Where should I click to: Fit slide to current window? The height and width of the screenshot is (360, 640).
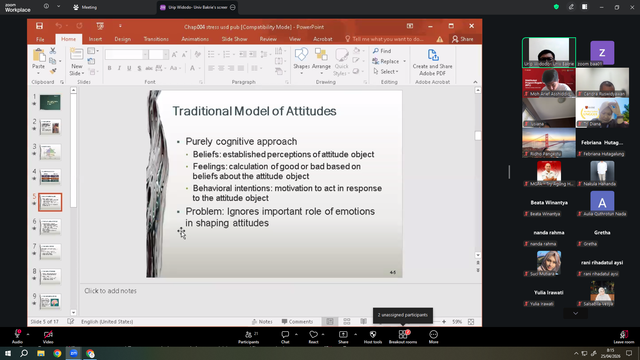point(471,322)
